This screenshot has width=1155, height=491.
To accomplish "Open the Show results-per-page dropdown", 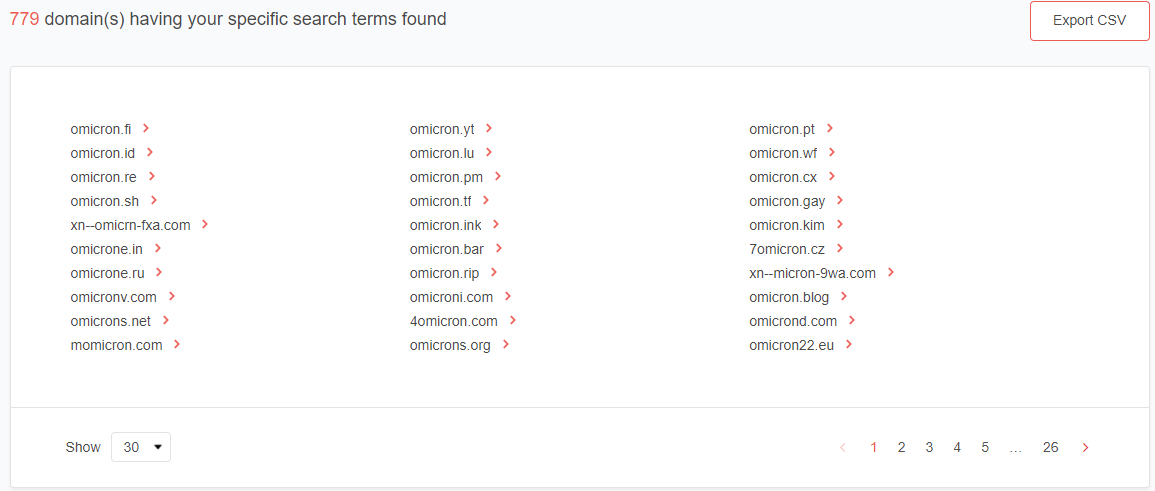I will (141, 447).
